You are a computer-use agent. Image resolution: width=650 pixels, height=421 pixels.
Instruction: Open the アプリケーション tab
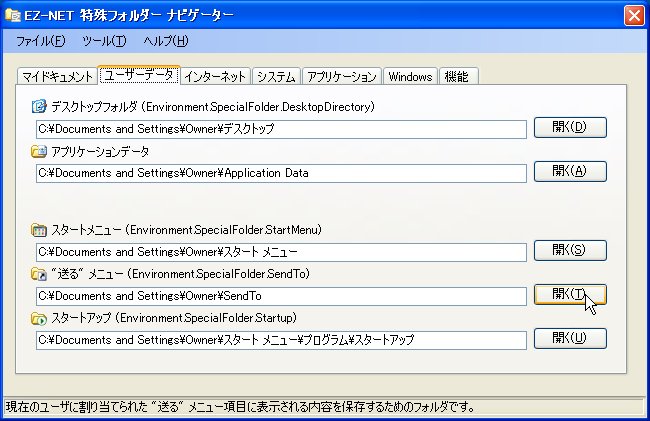(x=342, y=76)
